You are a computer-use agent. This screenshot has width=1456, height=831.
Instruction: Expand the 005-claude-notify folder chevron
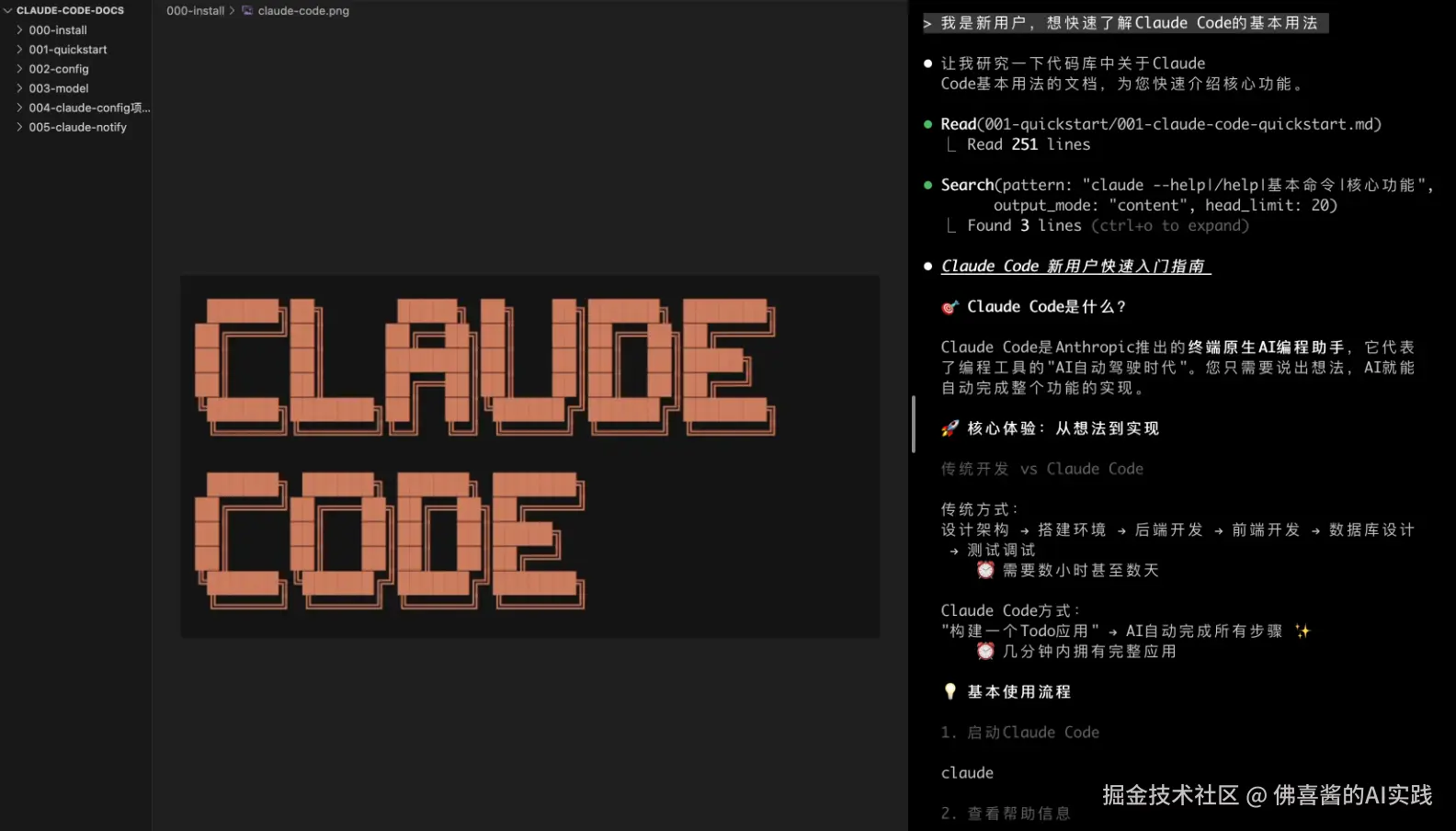(19, 127)
